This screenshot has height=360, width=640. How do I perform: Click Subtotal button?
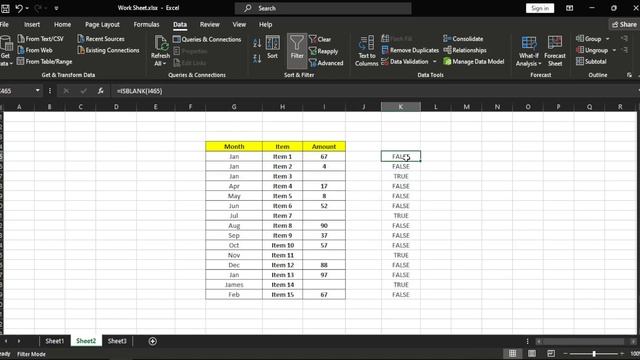(591, 62)
